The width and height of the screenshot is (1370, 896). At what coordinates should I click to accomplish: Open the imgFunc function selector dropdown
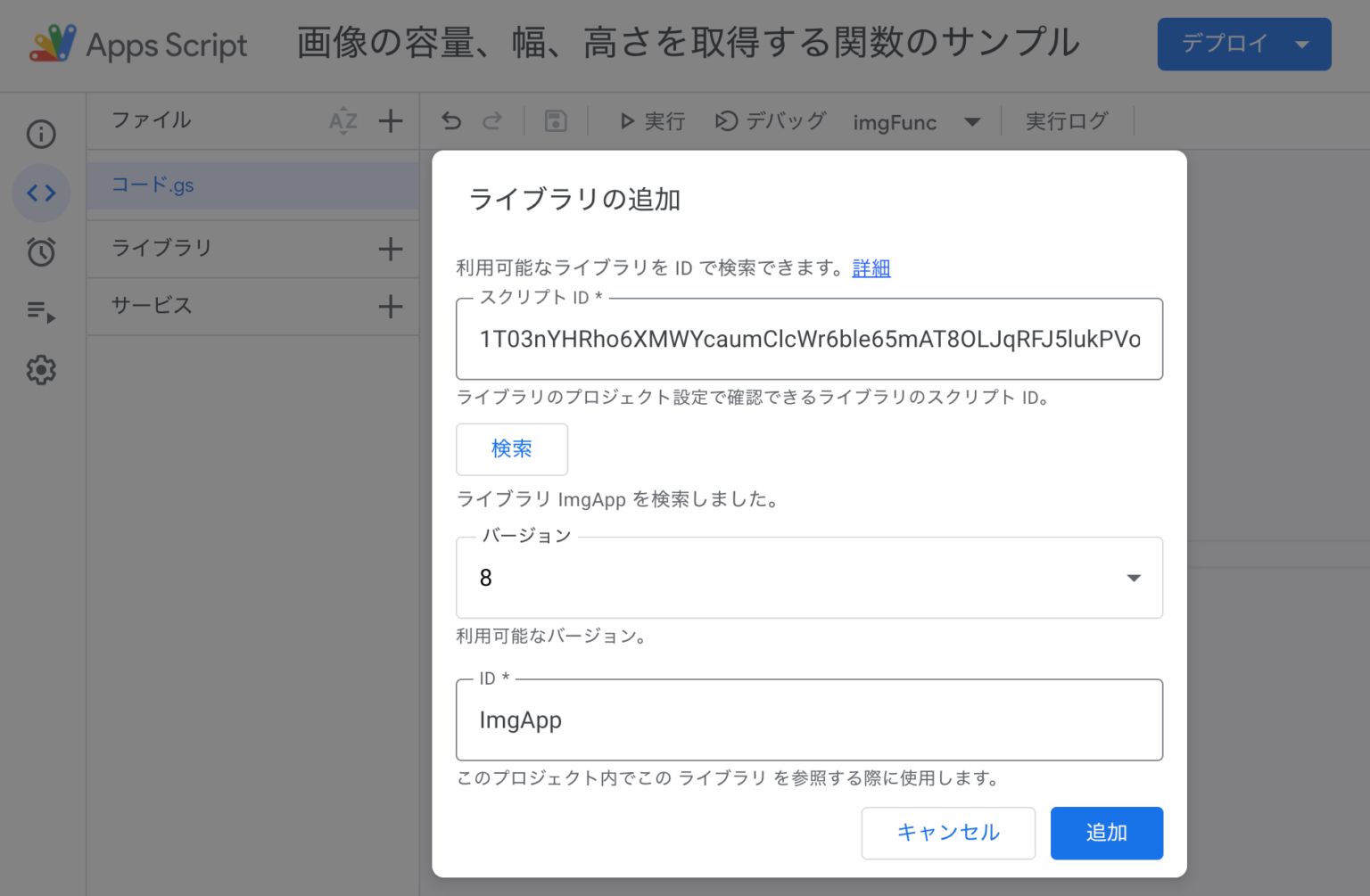[972, 122]
